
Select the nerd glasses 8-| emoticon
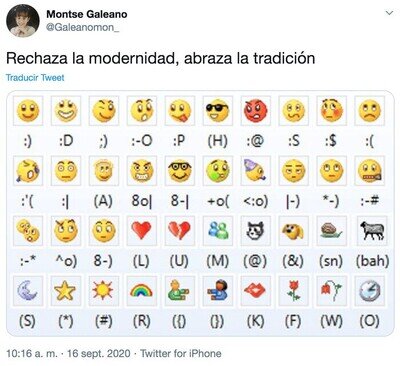click(179, 171)
